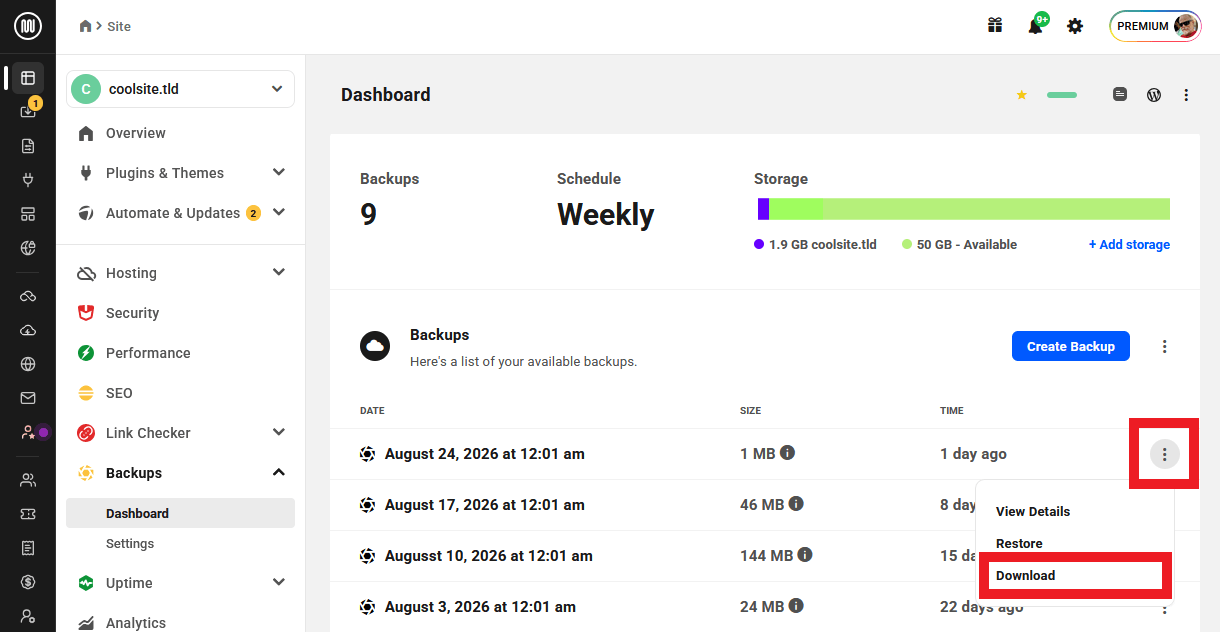Click the purple 1.9 GB coolsite.tld legend dot
The width and height of the screenshot is (1220, 632).
[x=759, y=244]
